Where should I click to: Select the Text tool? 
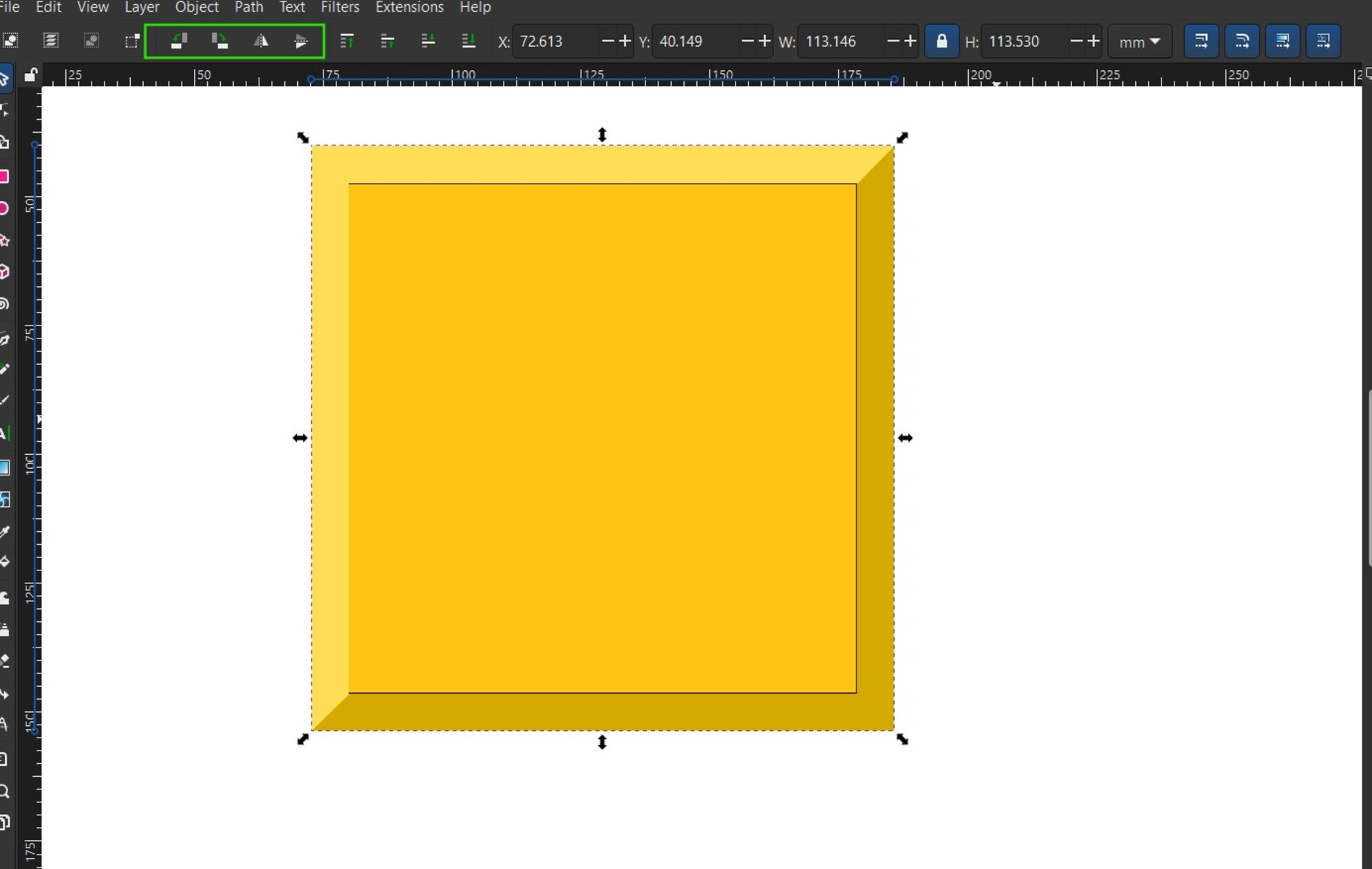(x=4, y=433)
